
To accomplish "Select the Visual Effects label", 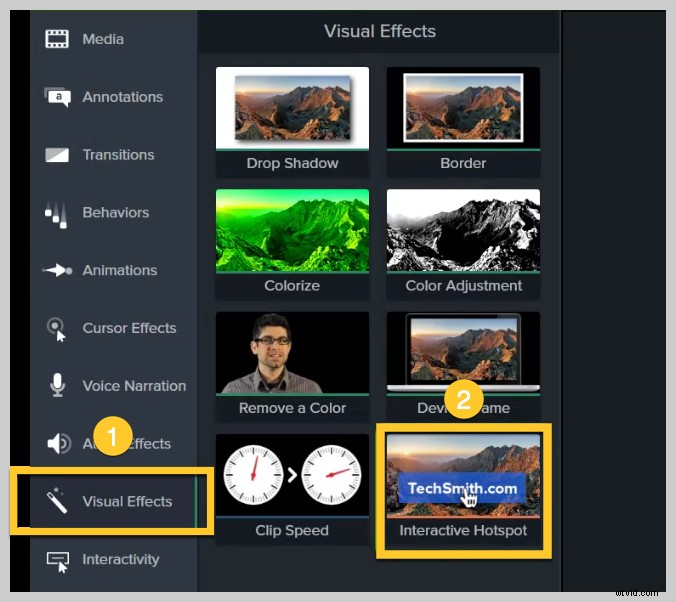I will 127,502.
